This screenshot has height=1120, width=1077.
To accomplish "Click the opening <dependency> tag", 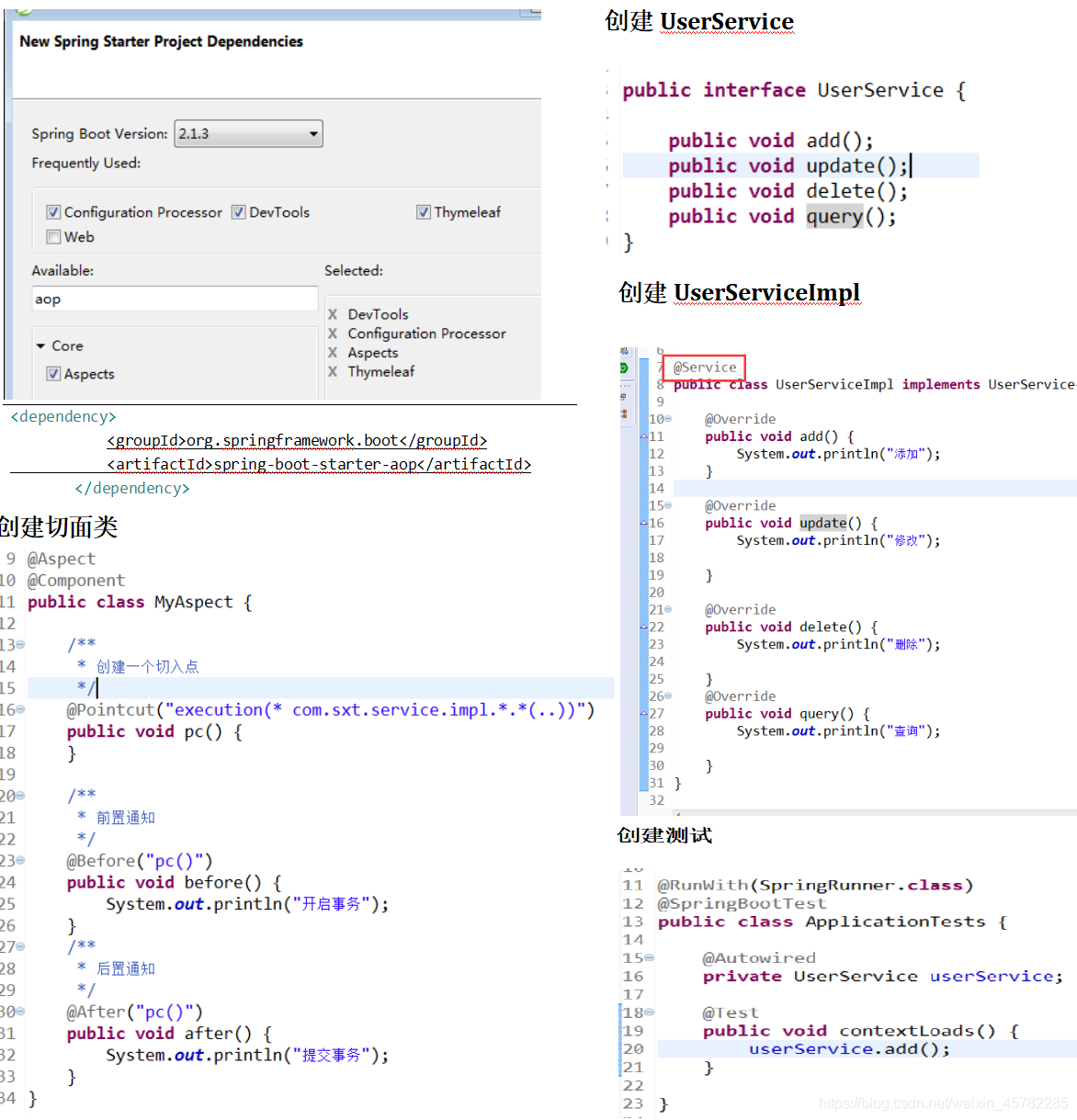I will point(63,416).
